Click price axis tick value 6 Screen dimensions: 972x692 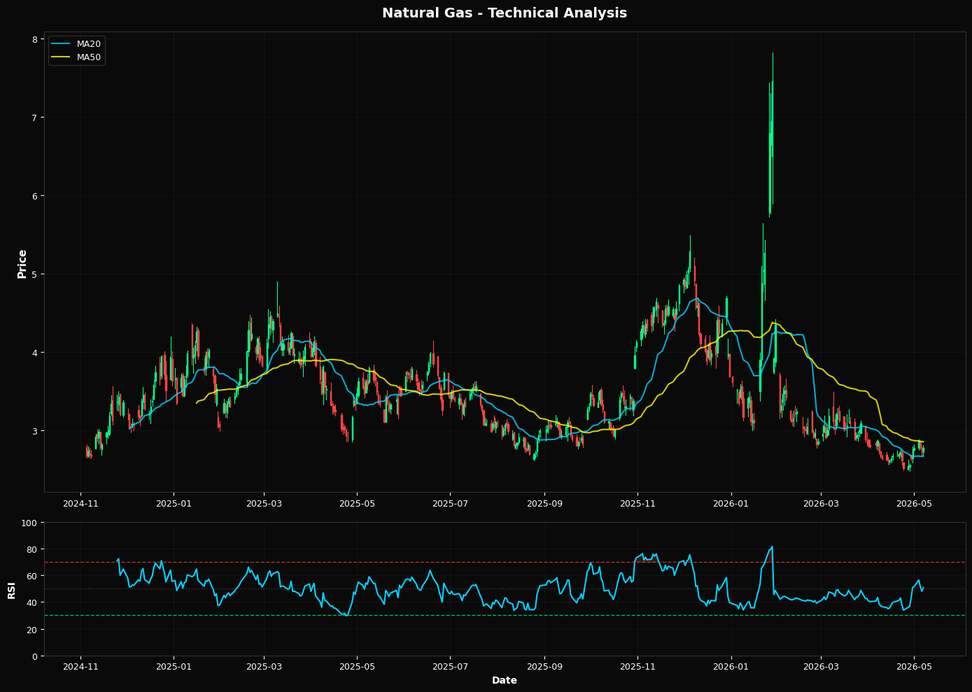pos(37,196)
